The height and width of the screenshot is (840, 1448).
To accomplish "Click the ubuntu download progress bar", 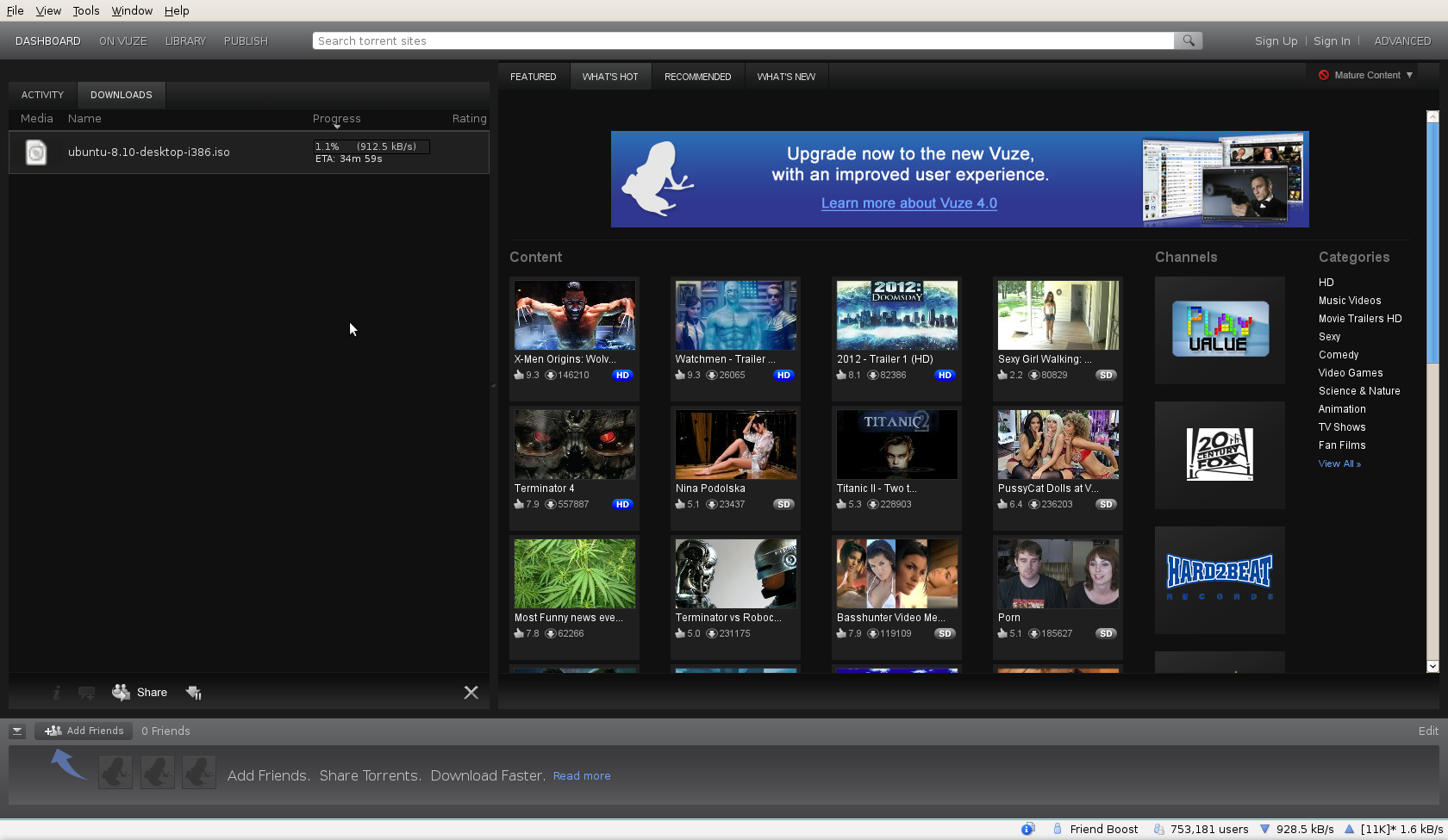I will (x=371, y=146).
